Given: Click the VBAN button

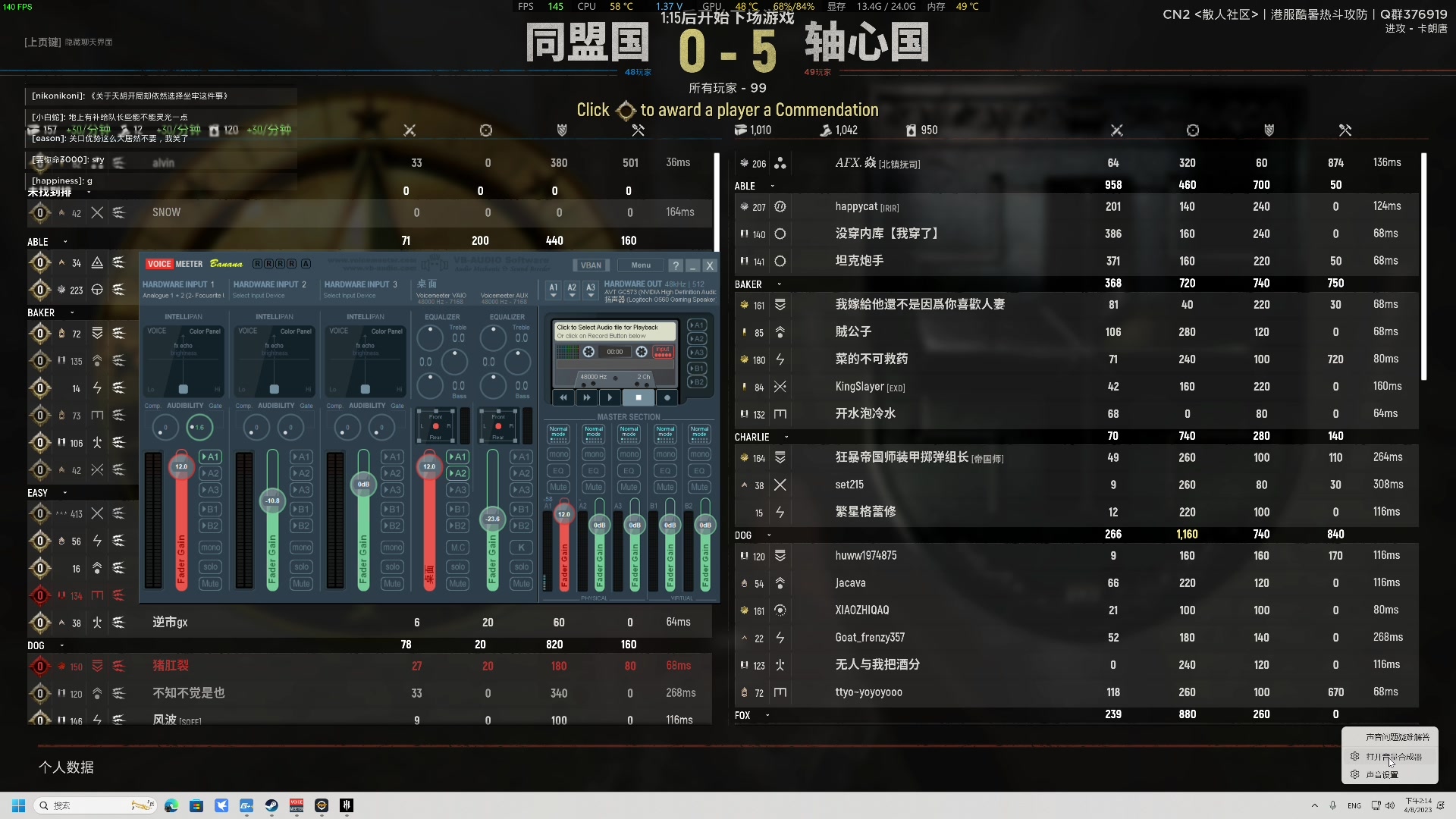Looking at the screenshot, I should [x=591, y=265].
